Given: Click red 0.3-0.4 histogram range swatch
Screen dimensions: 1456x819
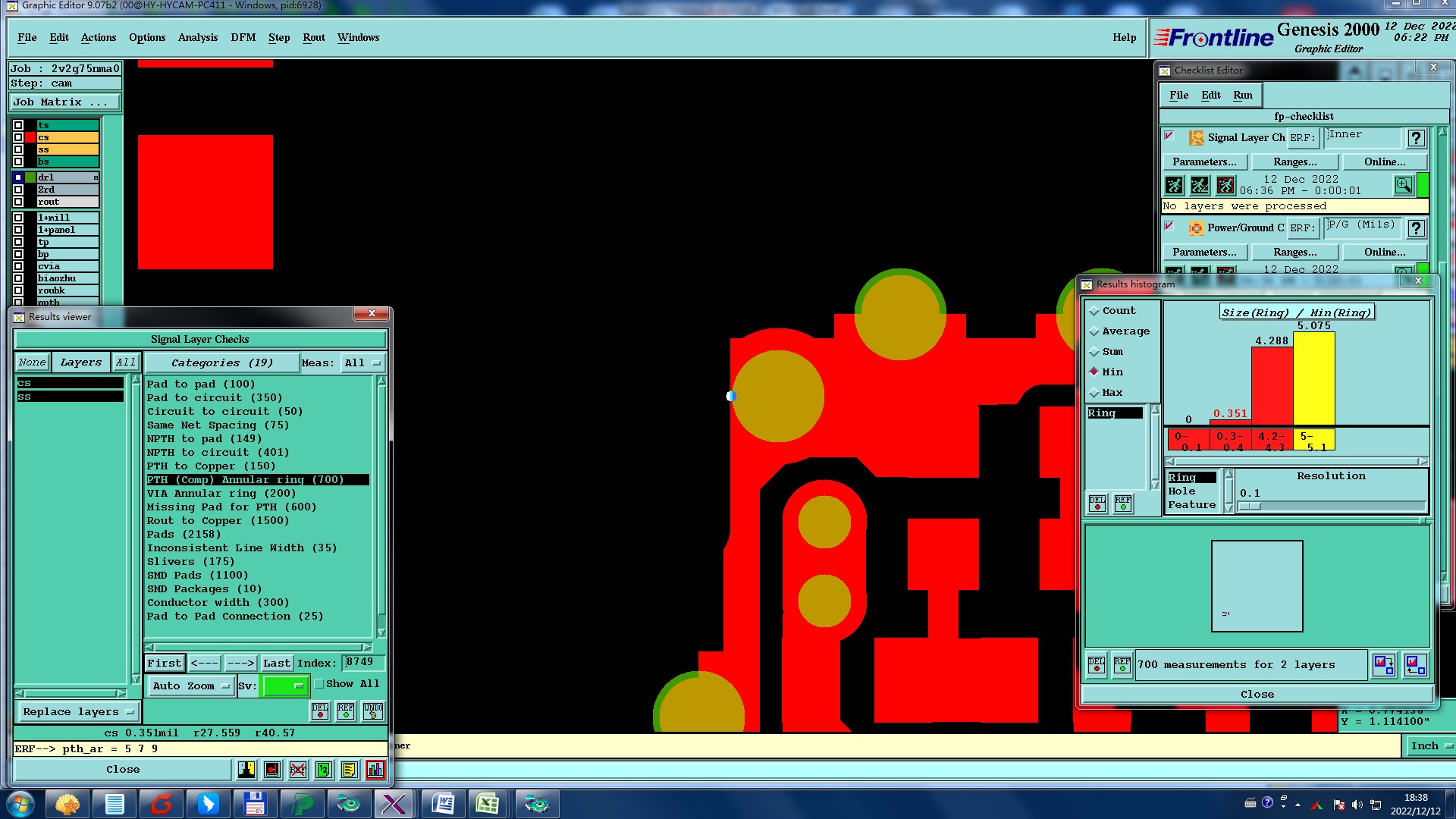Looking at the screenshot, I should [1230, 440].
